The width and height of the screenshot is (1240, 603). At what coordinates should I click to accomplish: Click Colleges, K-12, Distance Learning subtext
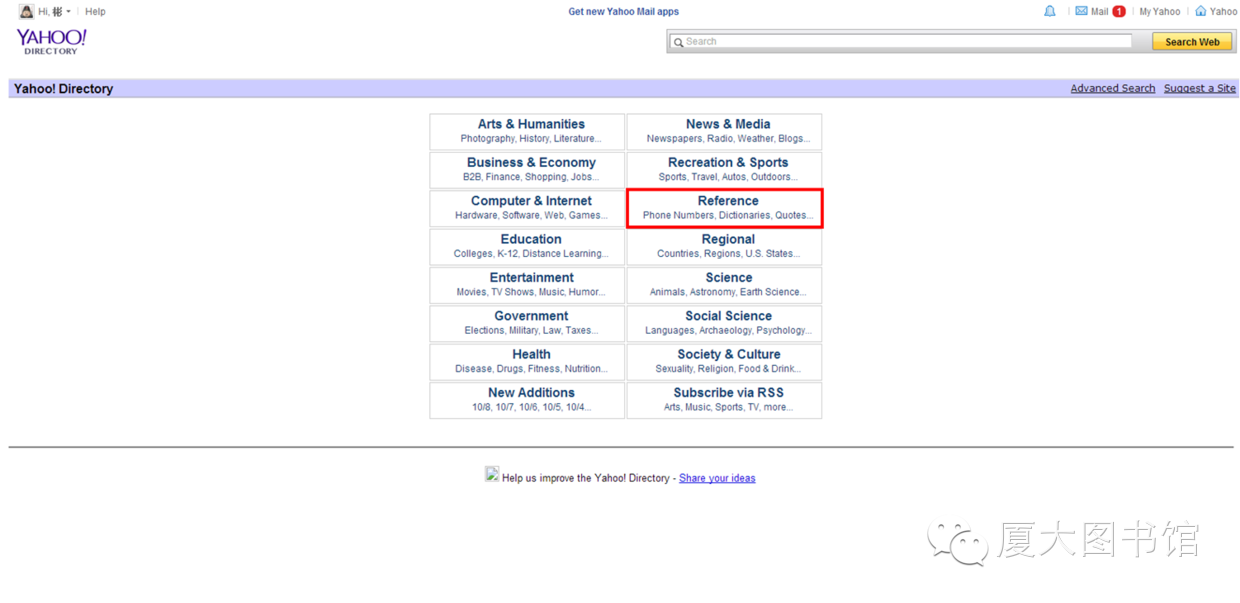(531, 254)
